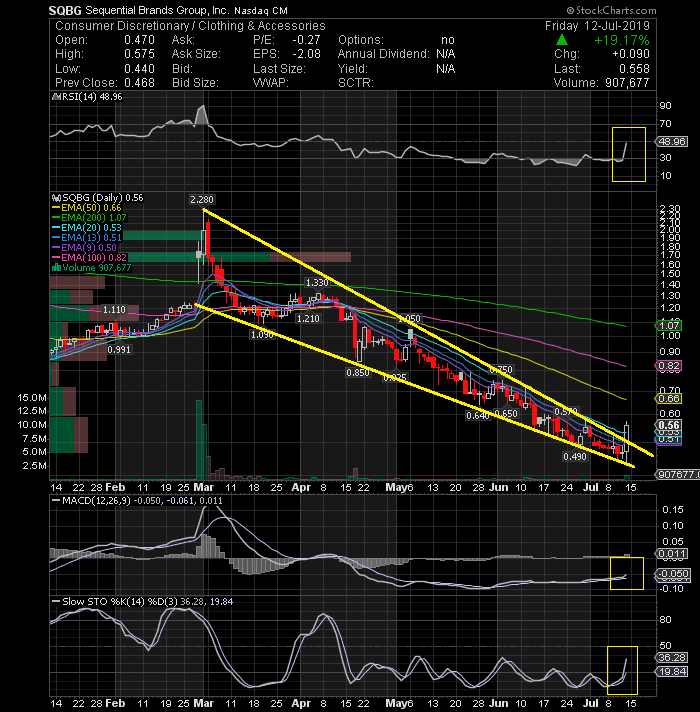Click the Nasdaq CM exchange label
Image resolution: width=700 pixels, height=712 pixels.
[x=261, y=11]
